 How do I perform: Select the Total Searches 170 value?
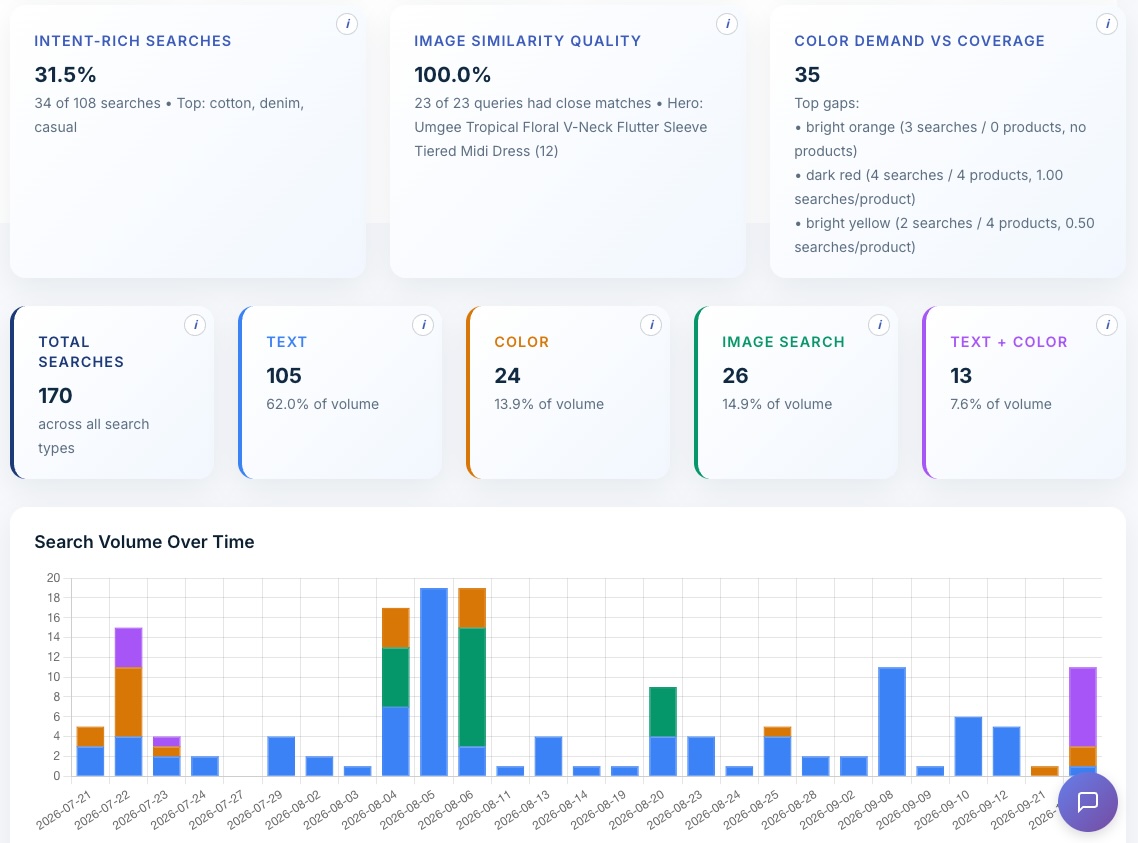(x=55, y=396)
